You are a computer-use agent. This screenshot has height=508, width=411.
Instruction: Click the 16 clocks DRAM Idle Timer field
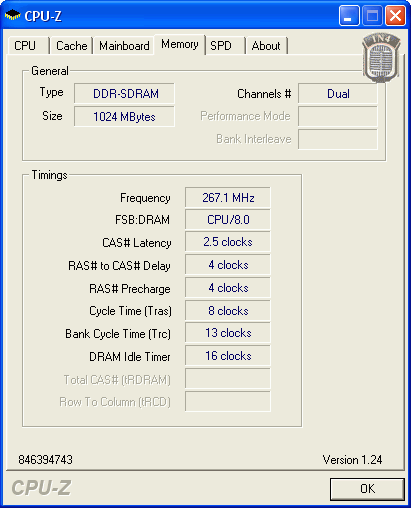(228, 356)
